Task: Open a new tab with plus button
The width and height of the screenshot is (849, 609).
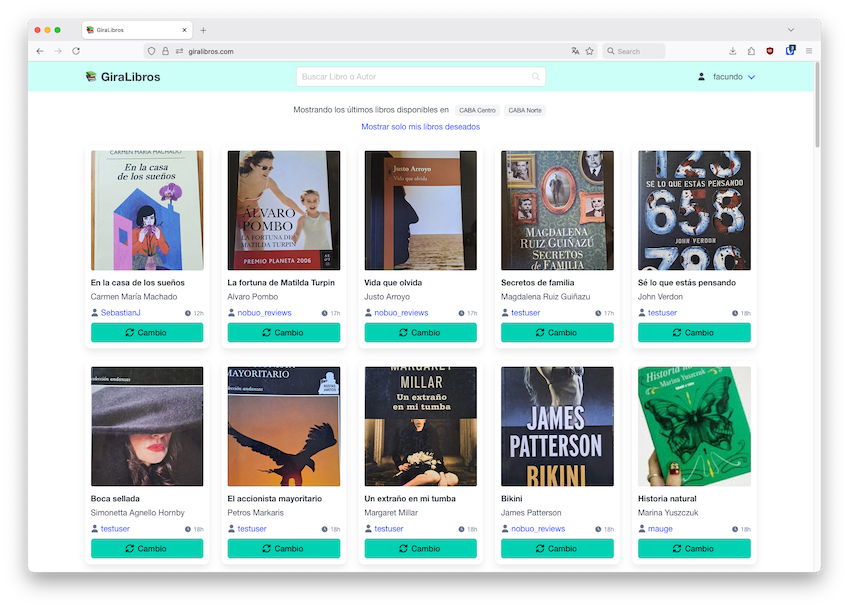Action: click(x=204, y=30)
